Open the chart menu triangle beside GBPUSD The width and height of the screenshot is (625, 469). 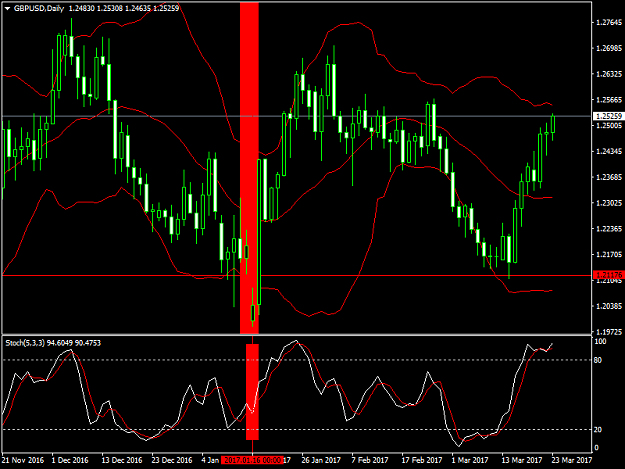pos(7,8)
